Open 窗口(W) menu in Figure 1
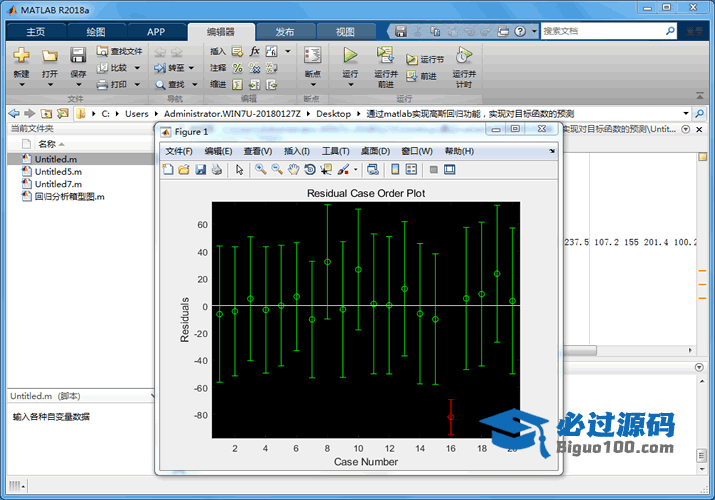The height and width of the screenshot is (500, 715). click(x=417, y=151)
